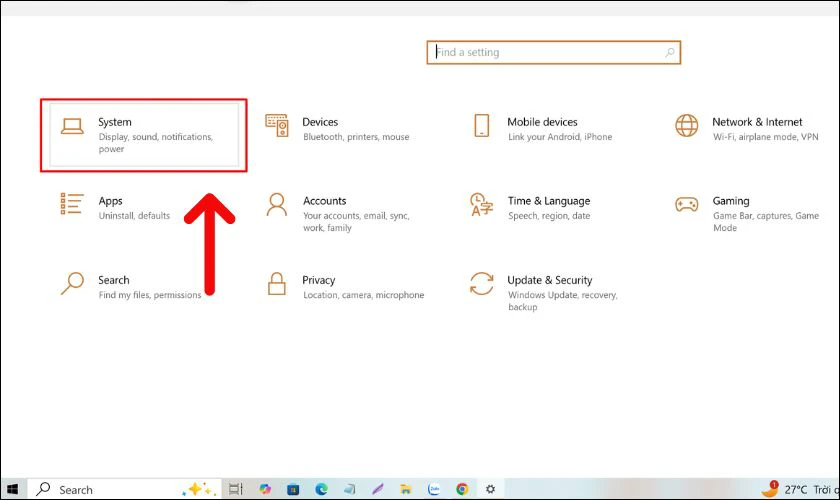Launch Copilot from the taskbar
The height and width of the screenshot is (500, 840).
[265, 489]
